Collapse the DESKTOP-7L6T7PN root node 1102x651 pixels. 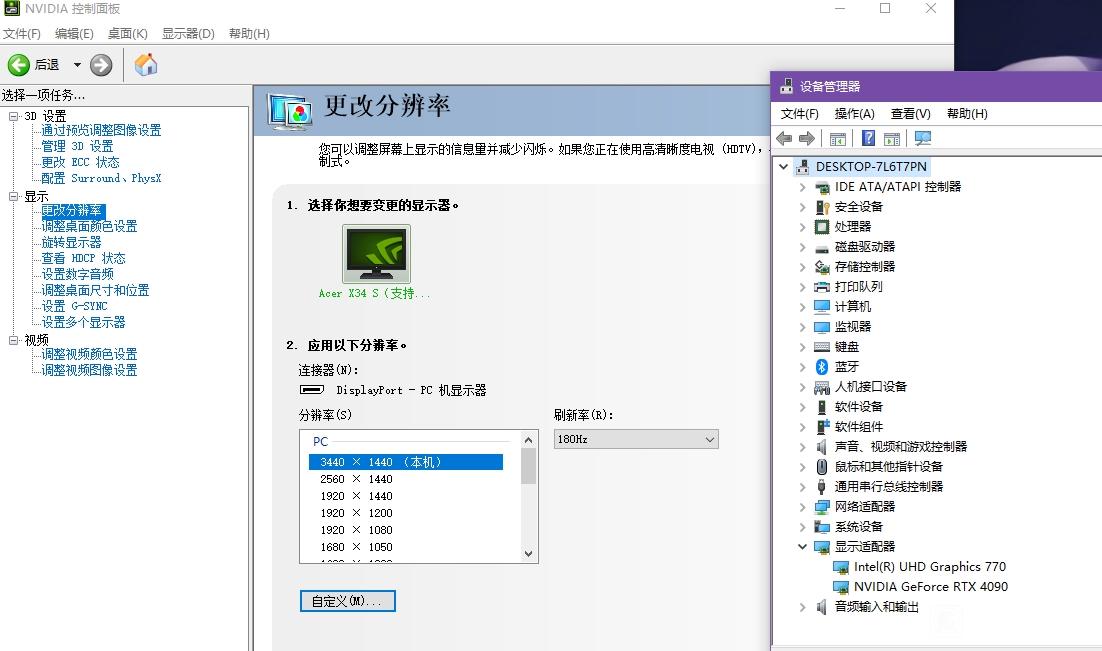tap(783, 167)
